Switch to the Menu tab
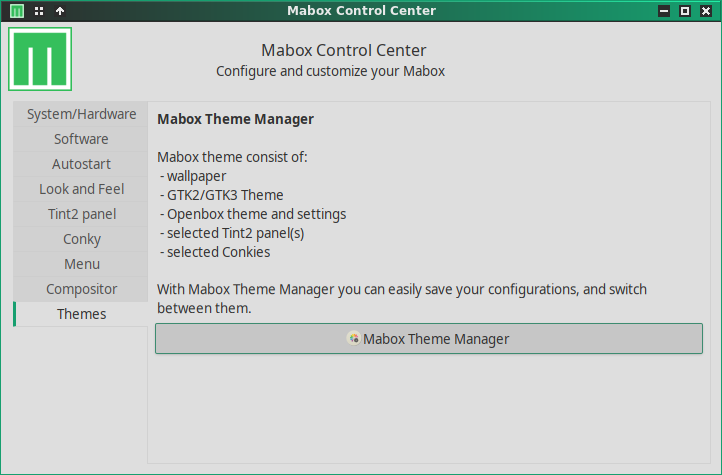 81,264
